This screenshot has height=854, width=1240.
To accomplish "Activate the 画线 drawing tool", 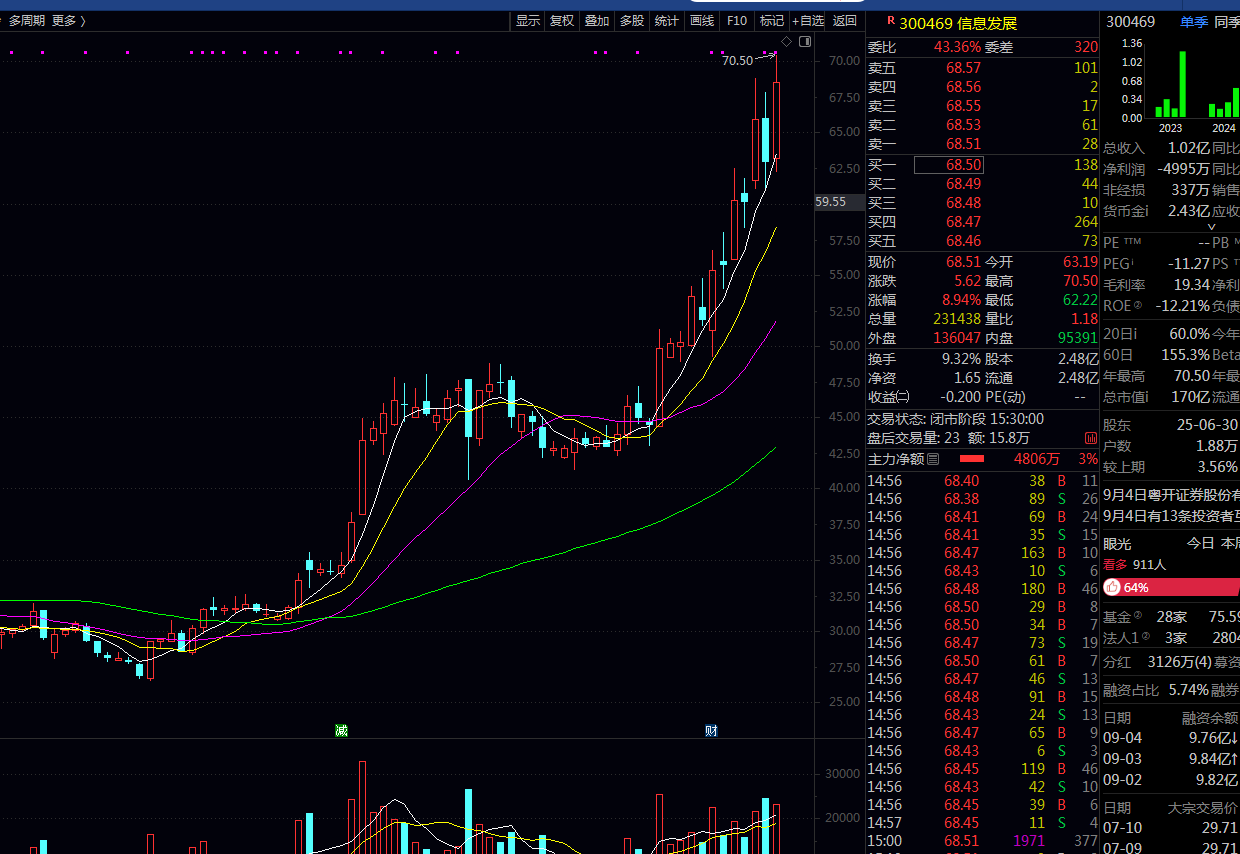I will point(702,21).
